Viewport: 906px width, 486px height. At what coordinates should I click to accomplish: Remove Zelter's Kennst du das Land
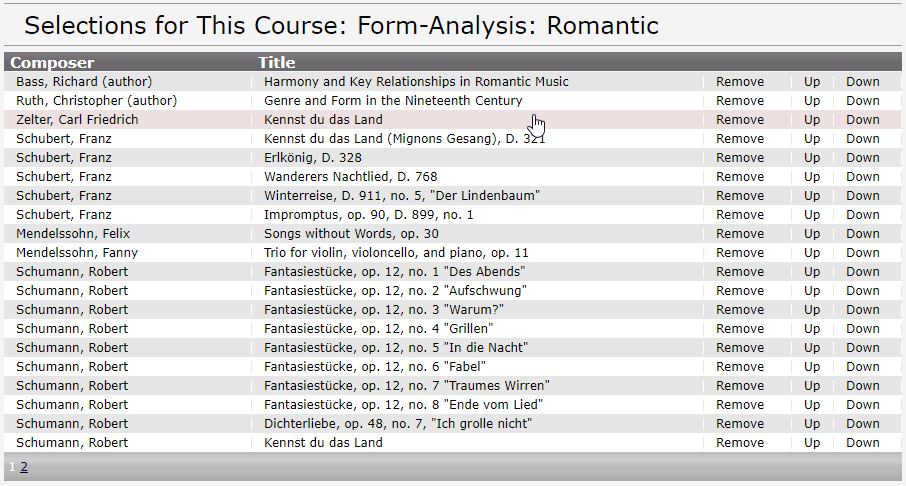[x=740, y=120]
